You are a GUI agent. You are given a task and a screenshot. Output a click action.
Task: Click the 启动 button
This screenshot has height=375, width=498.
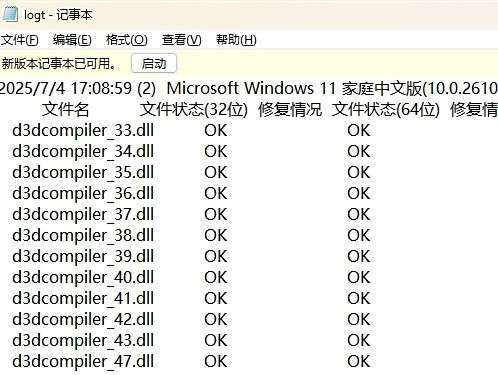[x=154, y=63]
